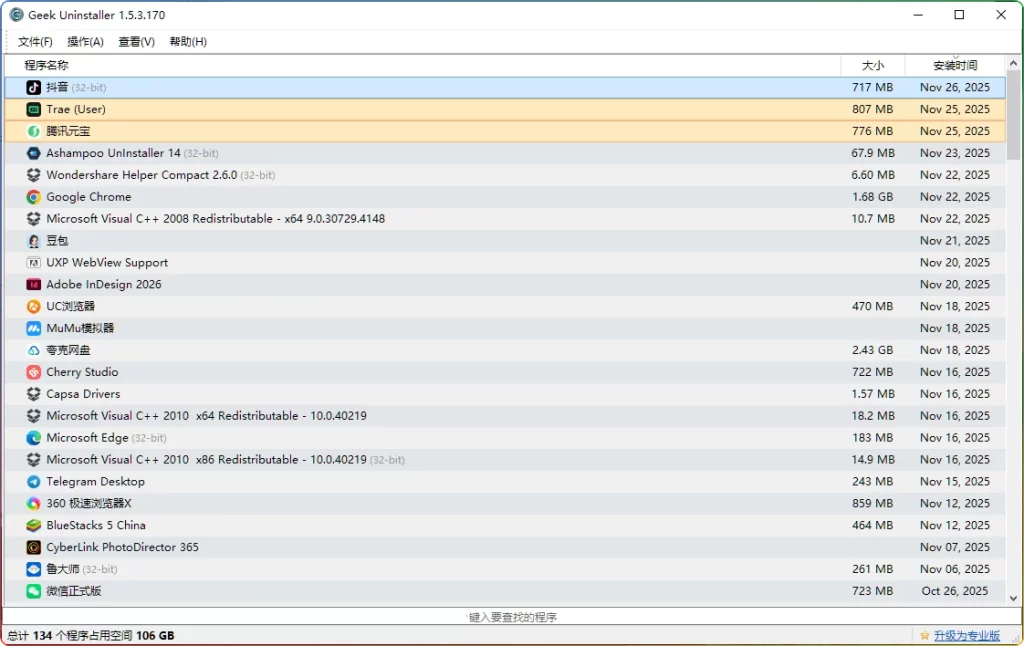Select the Telegram Desktop icon

pos(31,481)
